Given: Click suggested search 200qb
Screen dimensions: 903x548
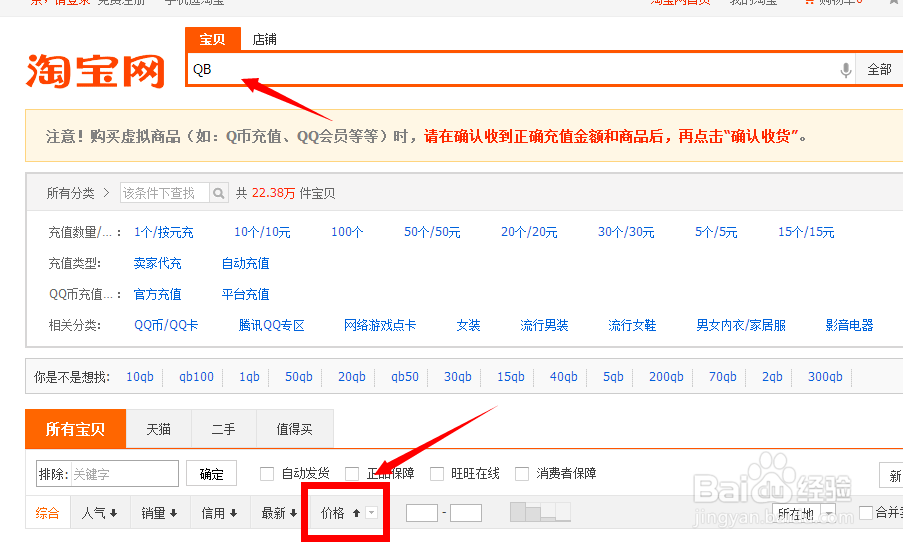Looking at the screenshot, I should point(666,376).
